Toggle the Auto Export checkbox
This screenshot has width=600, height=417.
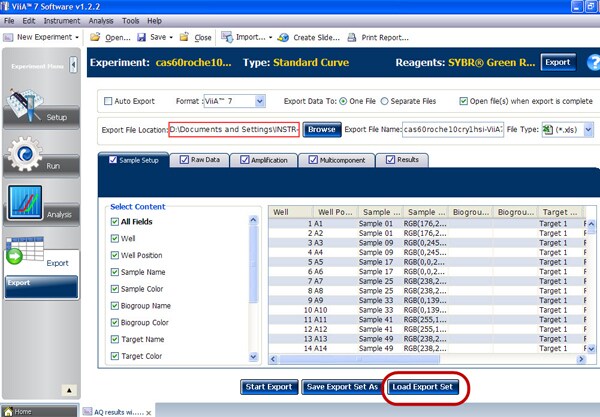[108, 101]
